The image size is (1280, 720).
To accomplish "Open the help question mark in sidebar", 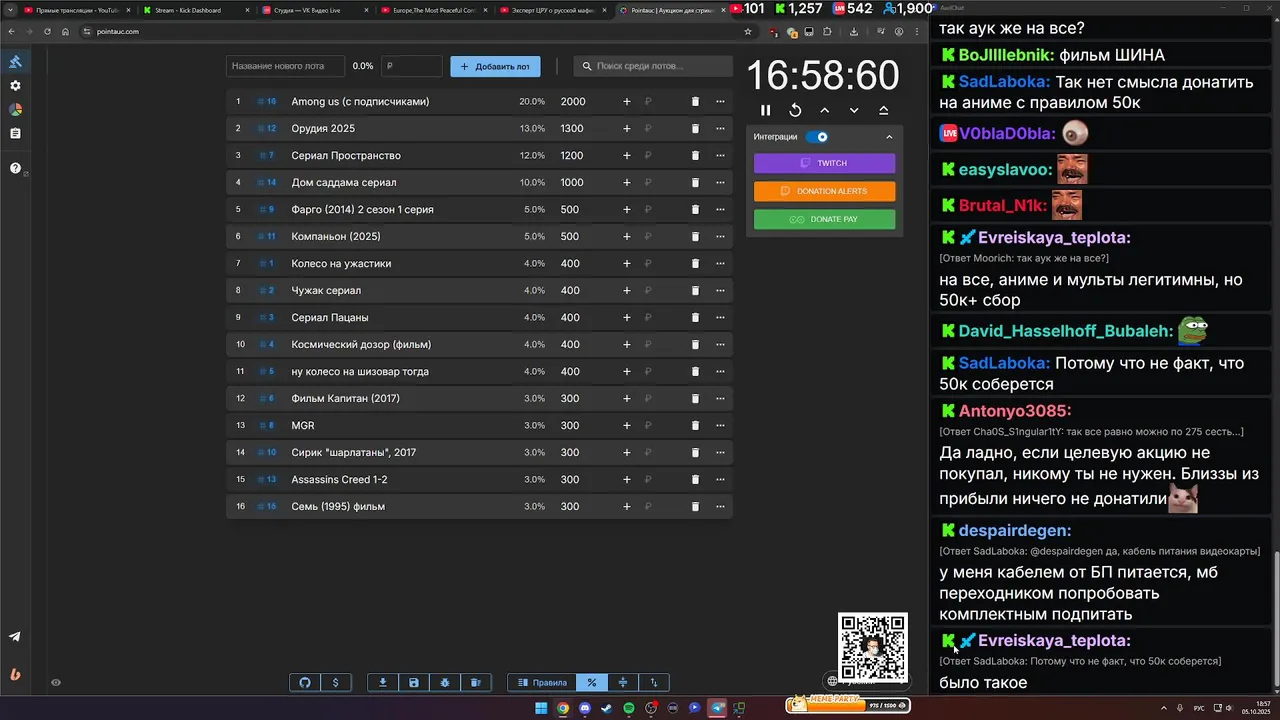I will (15, 168).
